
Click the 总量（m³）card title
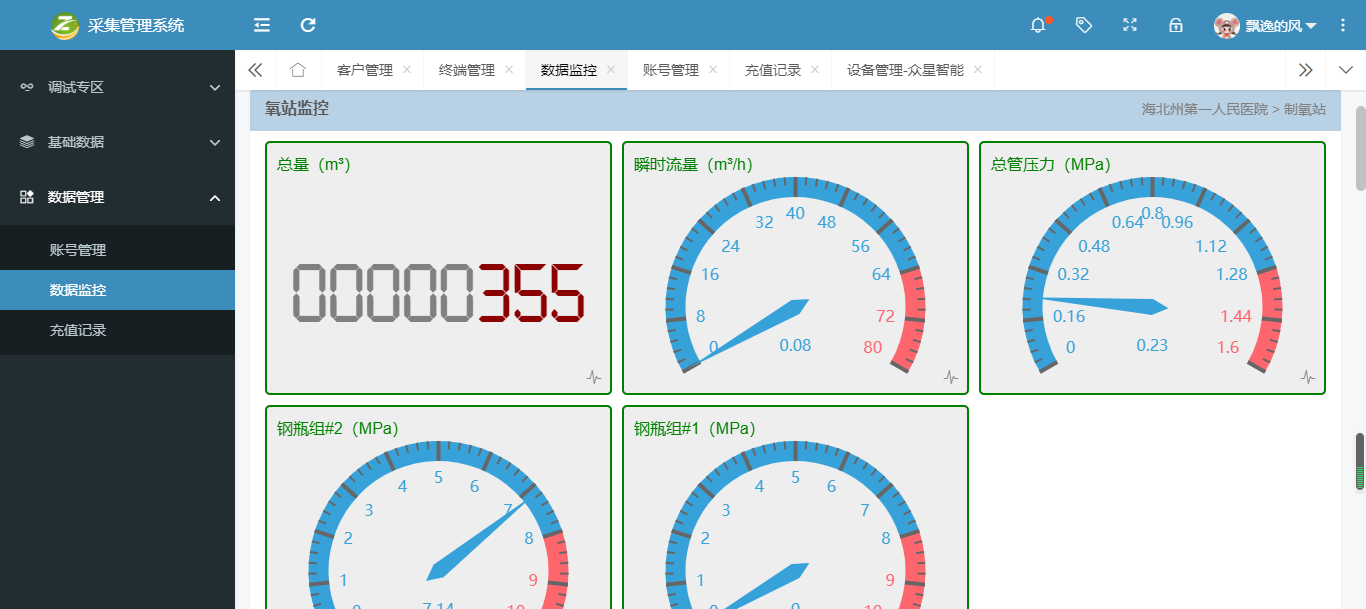point(313,164)
